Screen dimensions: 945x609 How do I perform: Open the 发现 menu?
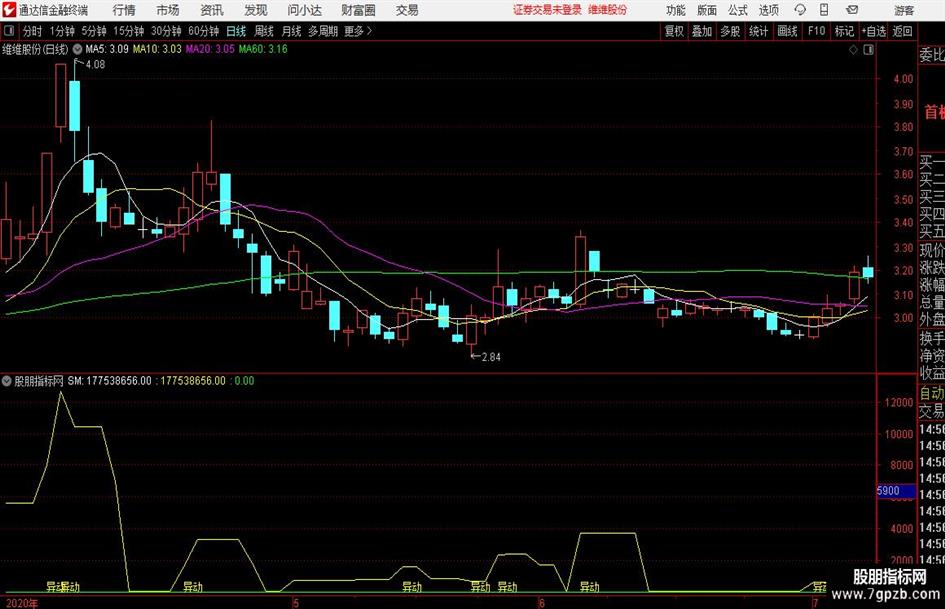click(256, 10)
